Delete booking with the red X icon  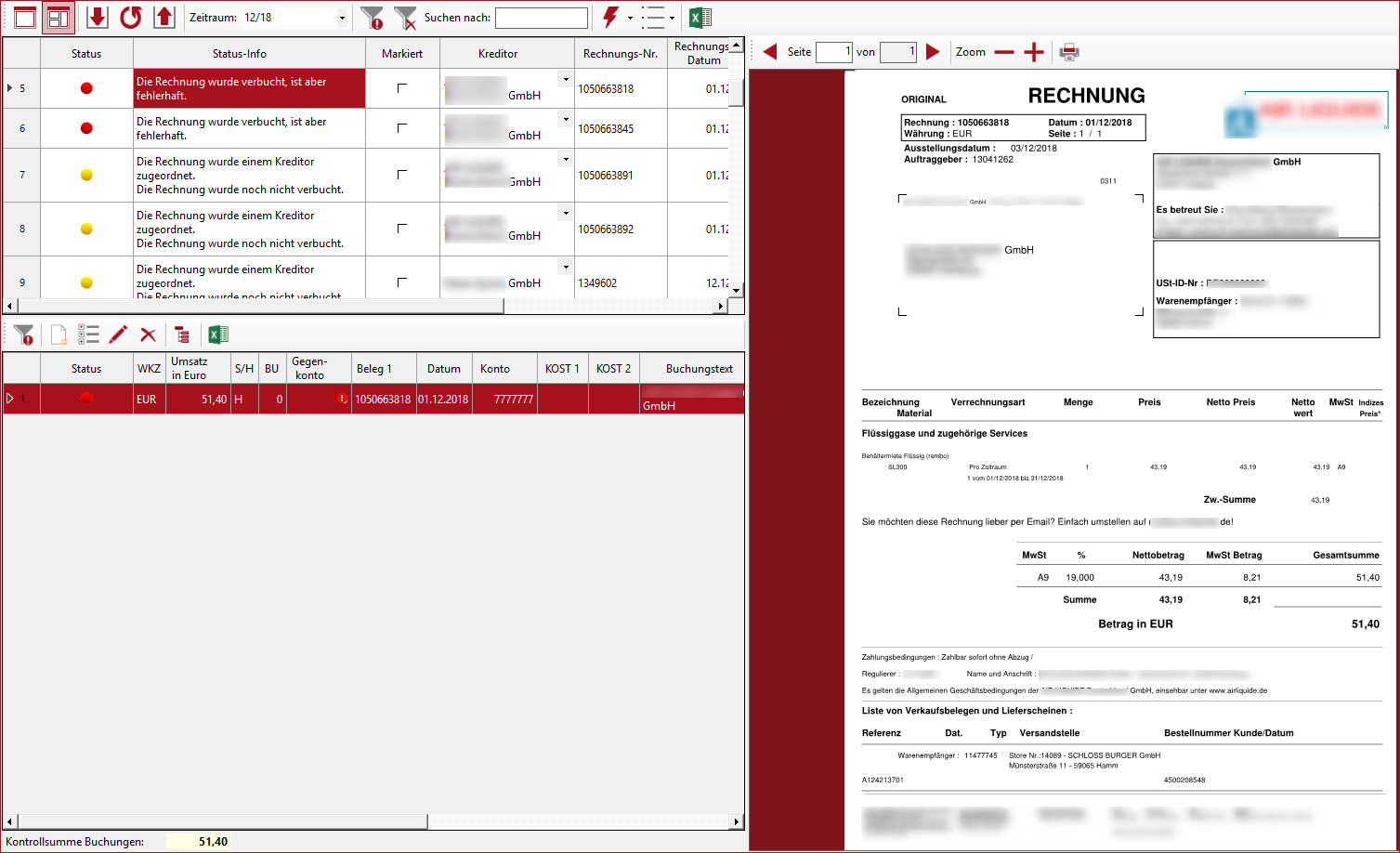point(148,335)
